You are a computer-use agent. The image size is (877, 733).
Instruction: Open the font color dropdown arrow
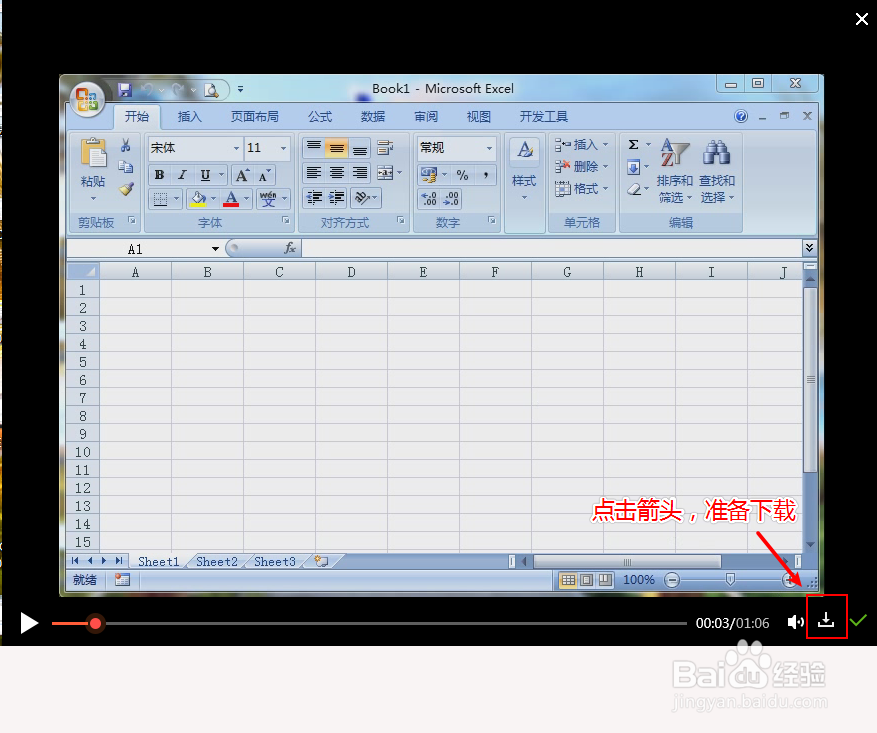click(246, 199)
